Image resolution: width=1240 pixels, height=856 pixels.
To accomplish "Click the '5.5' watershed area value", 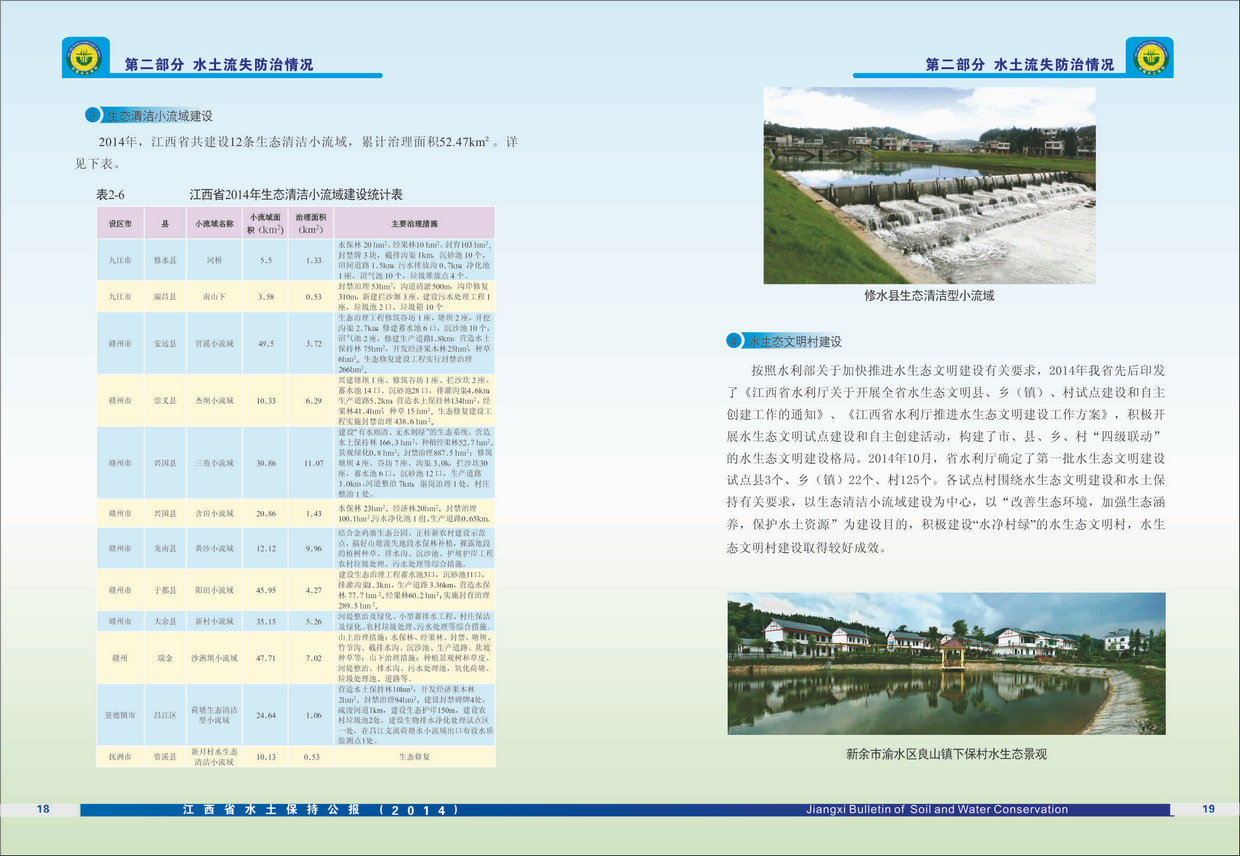I will coord(266,260).
